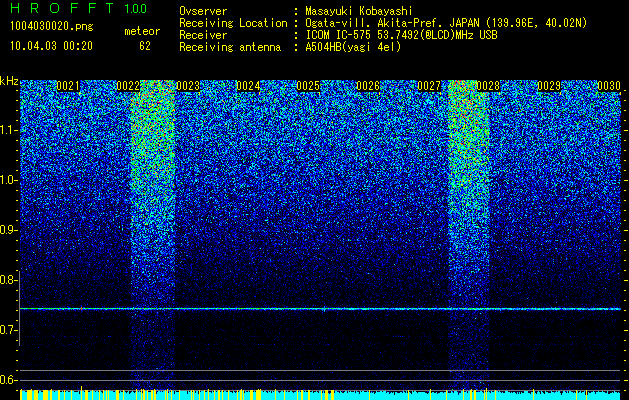This screenshot has height=400, width=629.
Task: Select the filename 1004030020.png
Action: click(52, 26)
